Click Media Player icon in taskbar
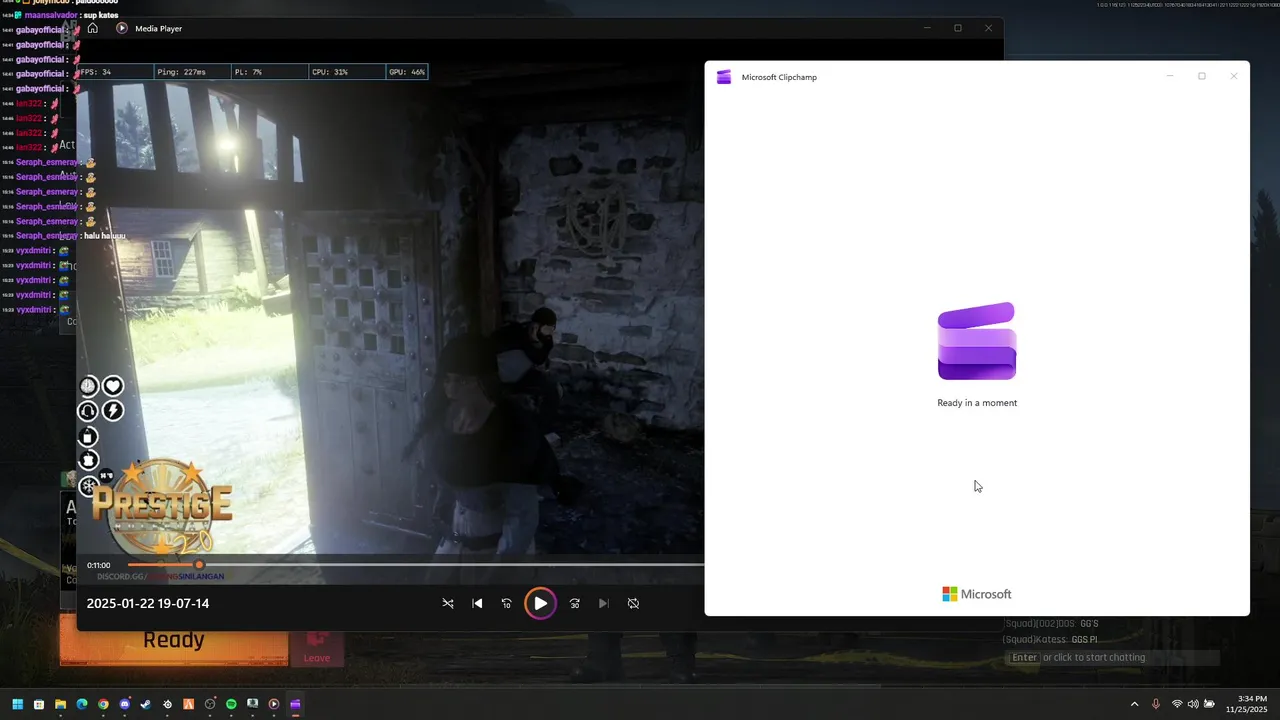 click(x=274, y=704)
